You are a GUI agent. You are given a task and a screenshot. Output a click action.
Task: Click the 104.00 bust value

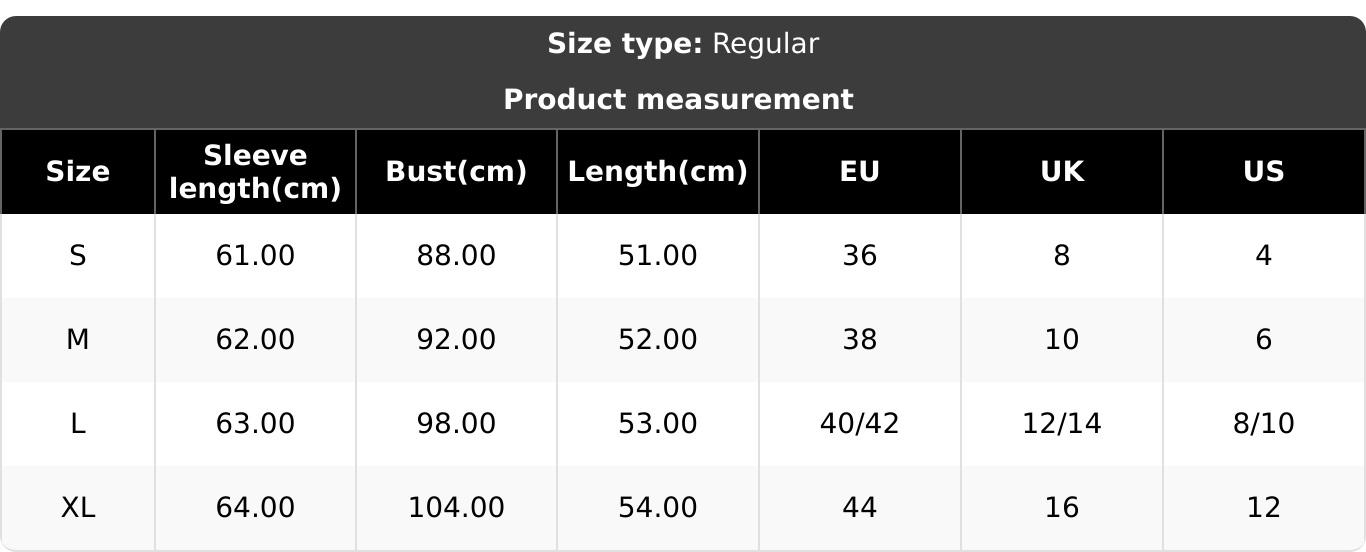click(456, 508)
